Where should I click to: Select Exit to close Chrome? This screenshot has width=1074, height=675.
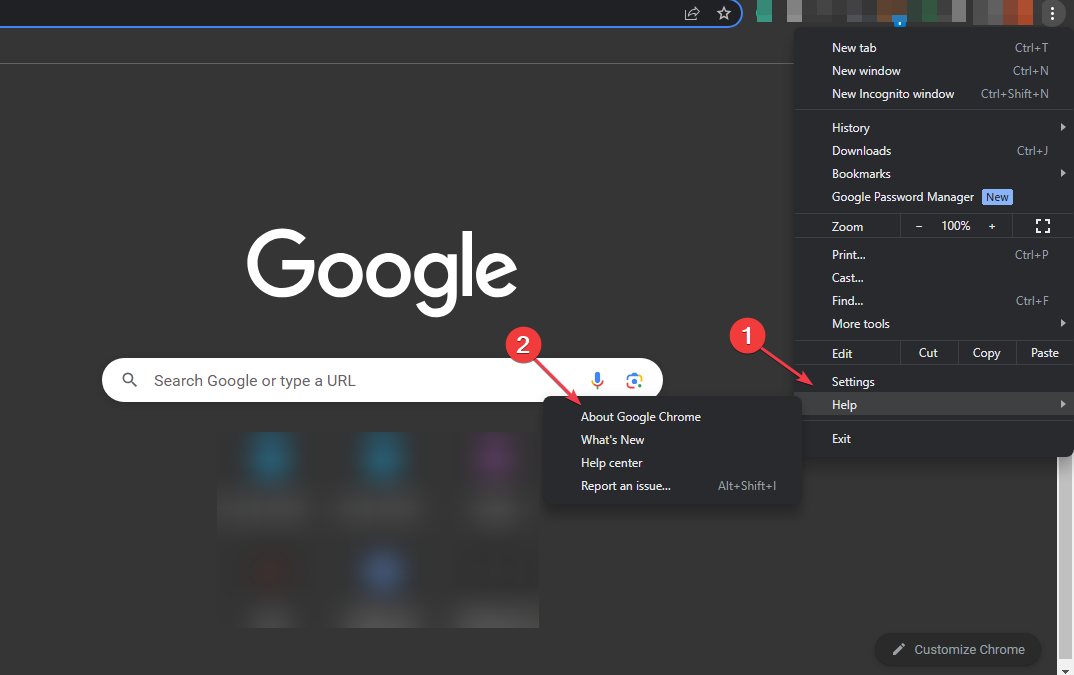click(x=934, y=439)
